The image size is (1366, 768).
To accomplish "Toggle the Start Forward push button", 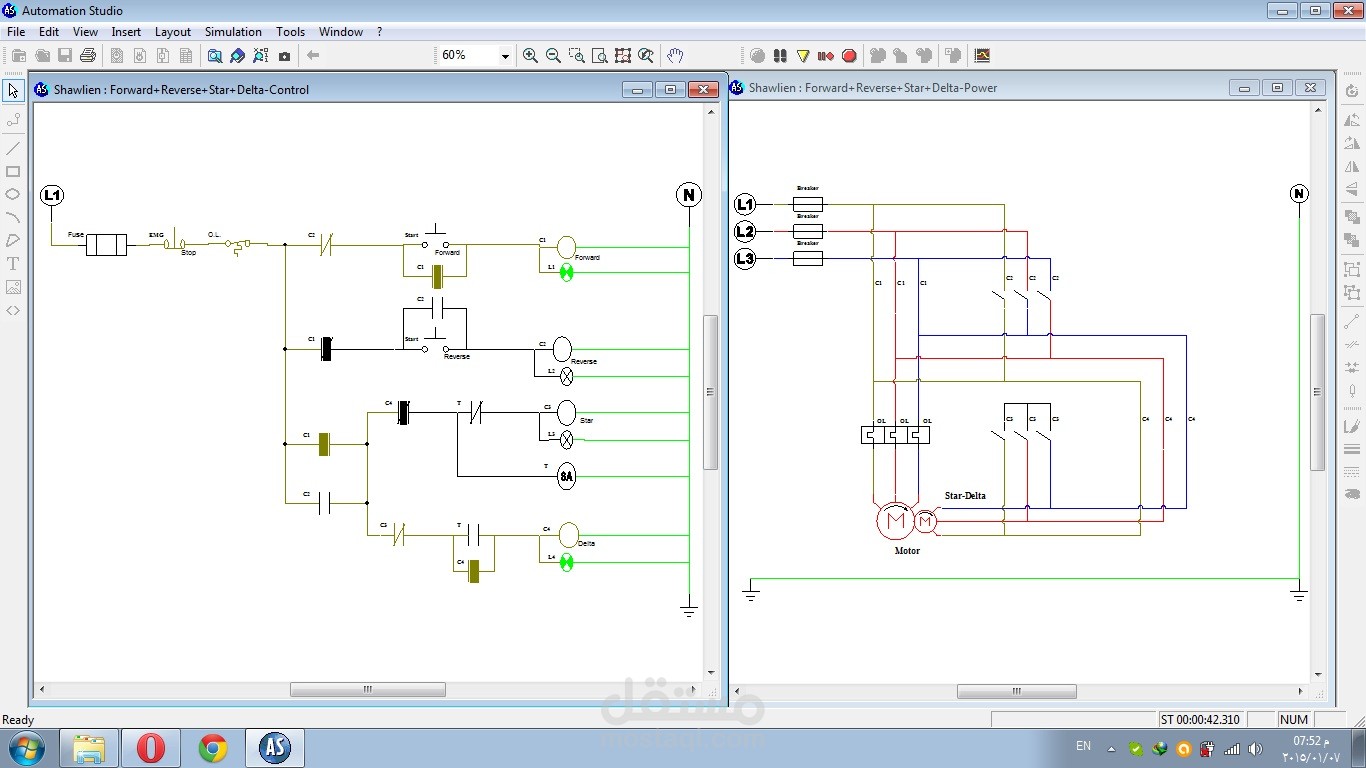I will tap(434, 240).
